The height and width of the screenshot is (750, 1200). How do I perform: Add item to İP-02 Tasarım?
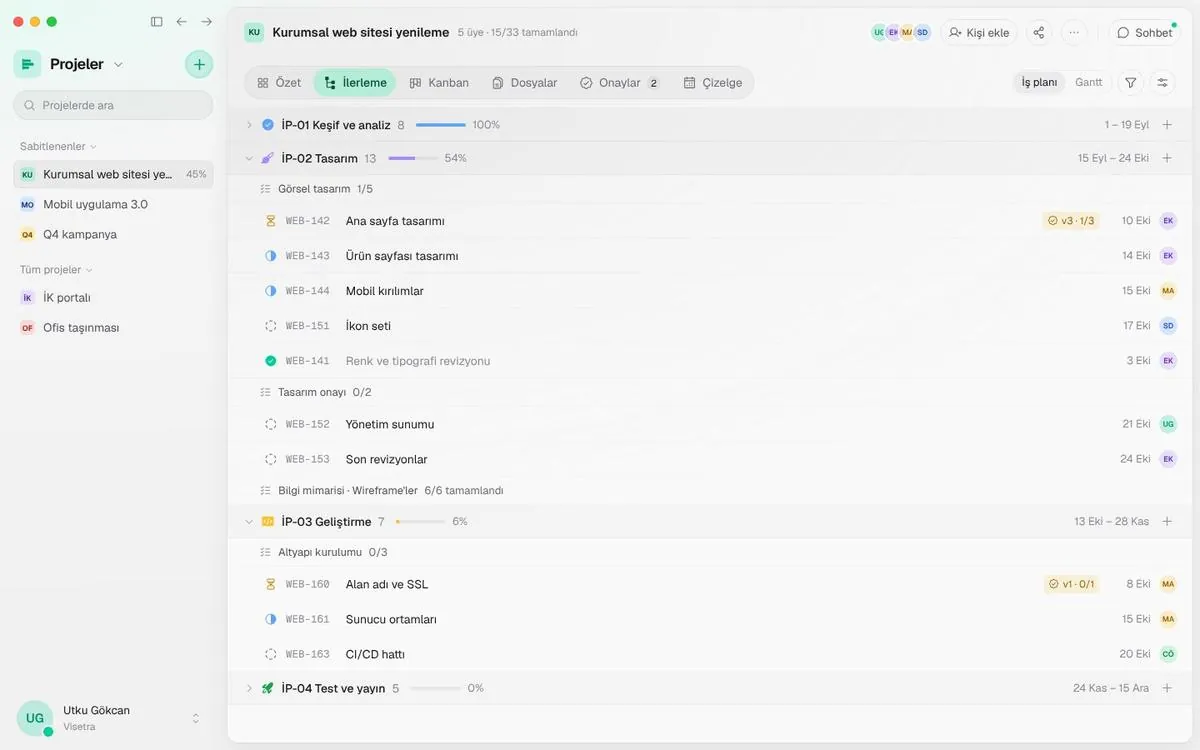pyautogui.click(x=1167, y=158)
